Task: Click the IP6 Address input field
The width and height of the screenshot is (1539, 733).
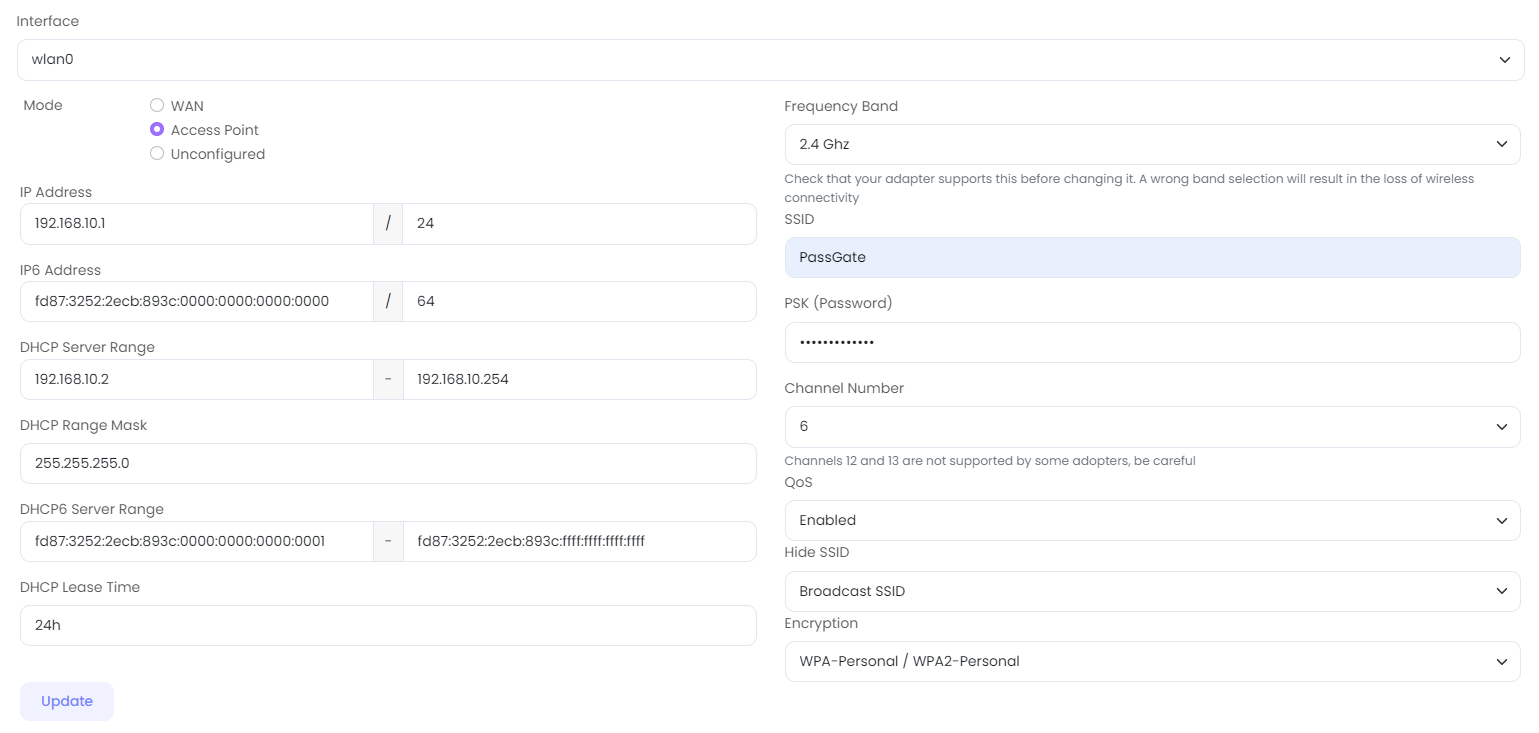Action: pyautogui.click(x=197, y=301)
